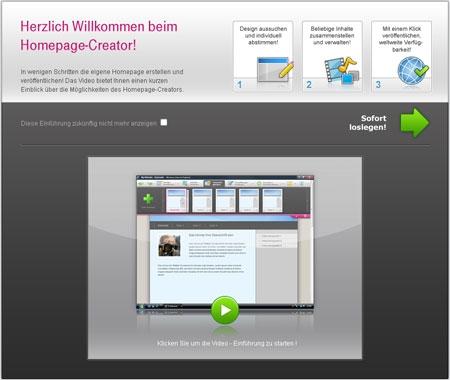The width and height of the screenshot is (450, 380).
Task: Click the number 3 on third step card
Action: tap(378, 85)
